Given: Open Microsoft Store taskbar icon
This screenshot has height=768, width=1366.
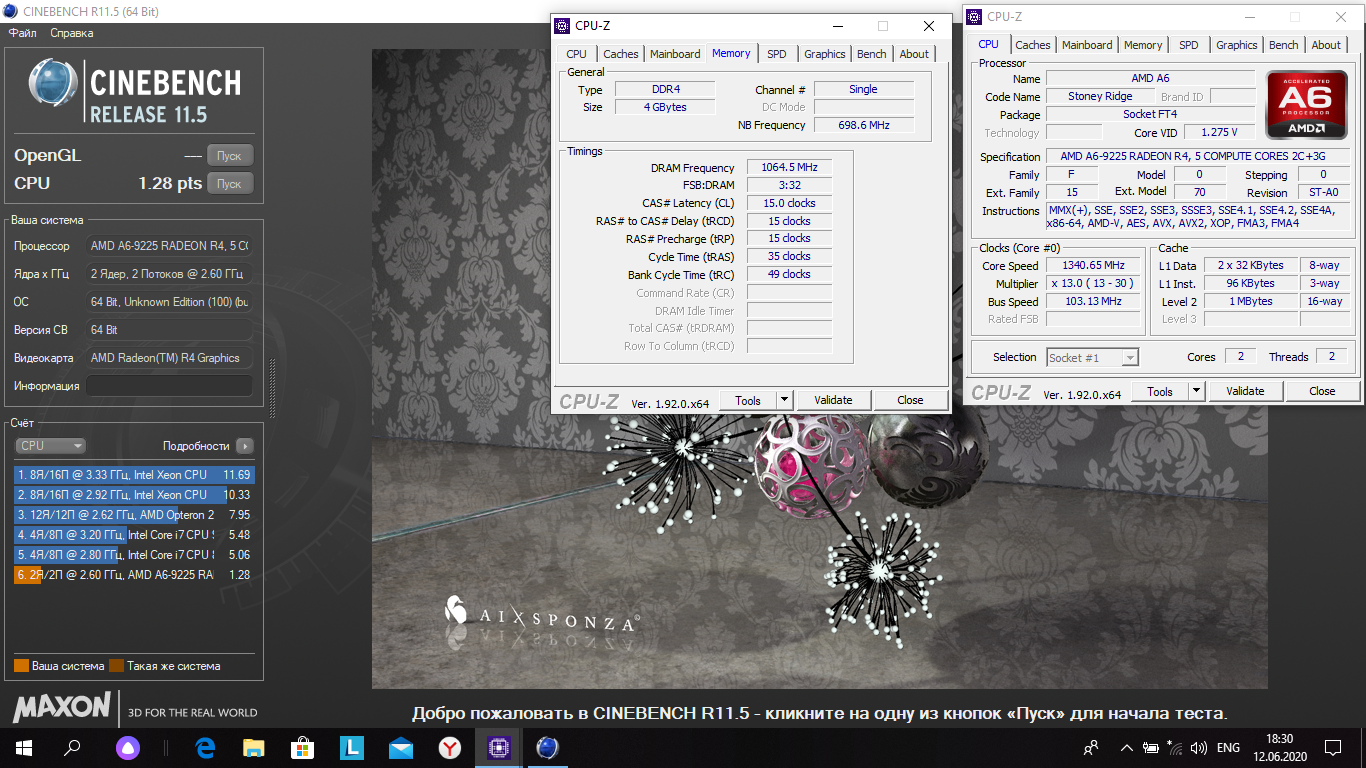Looking at the screenshot, I should point(302,747).
